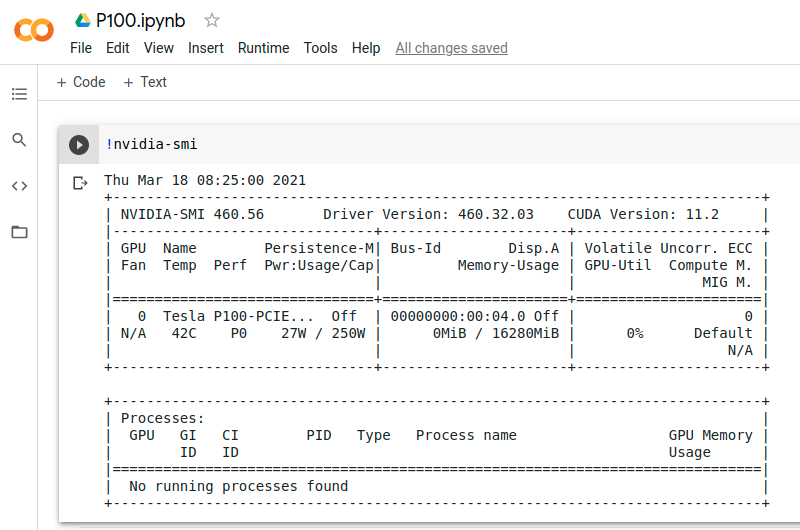
Task: Open the View menu
Action: (x=159, y=48)
